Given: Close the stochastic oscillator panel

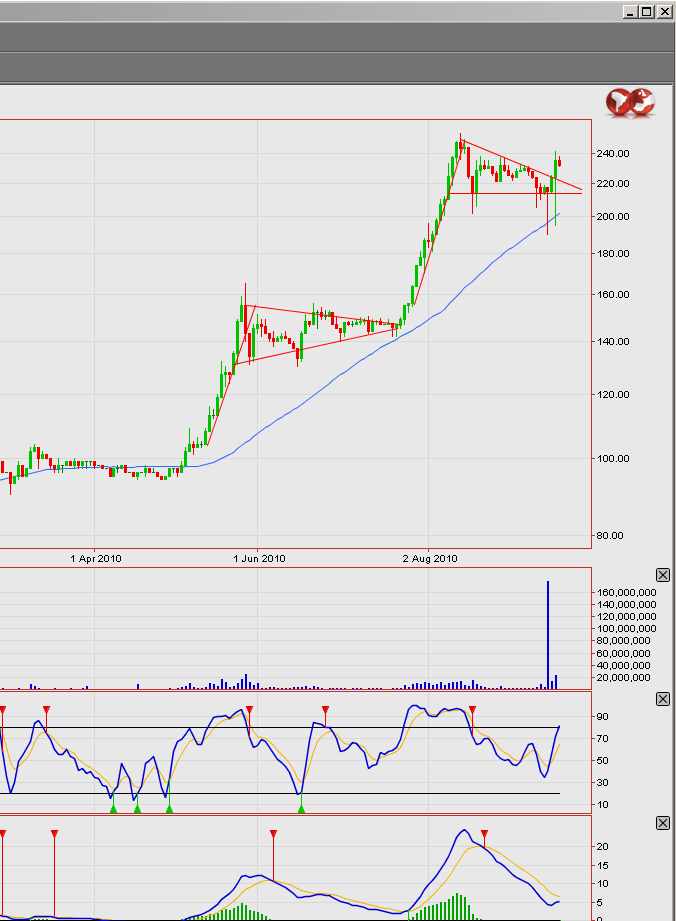Looking at the screenshot, I should click(x=662, y=699).
